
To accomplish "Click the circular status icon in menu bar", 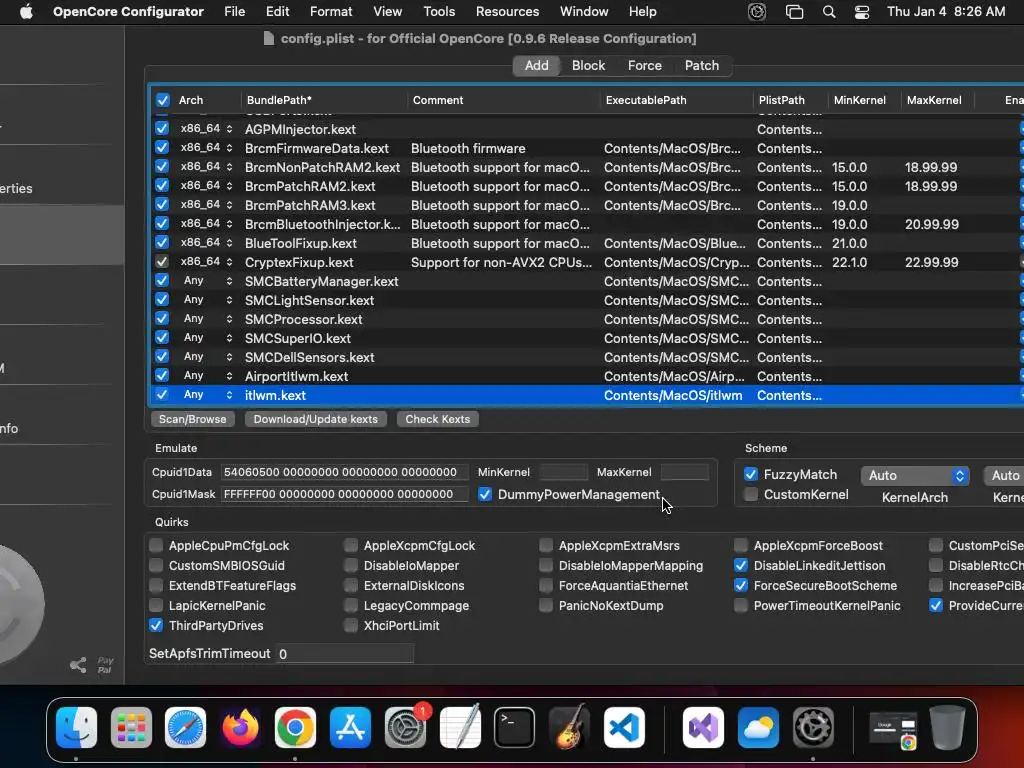I will pos(757,12).
